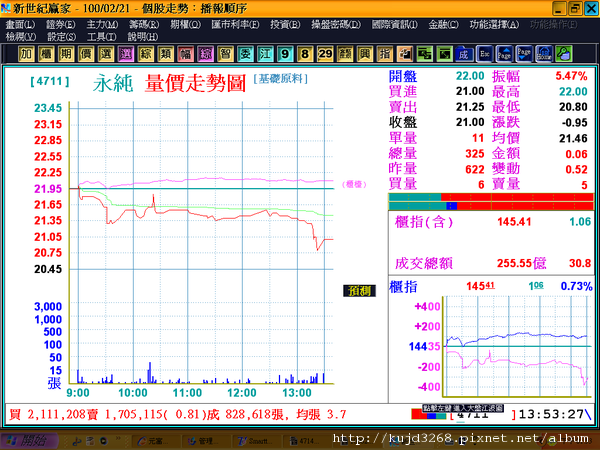Click the 總量 325 value
Viewport: 600px width, 450px height.
click(x=474, y=154)
